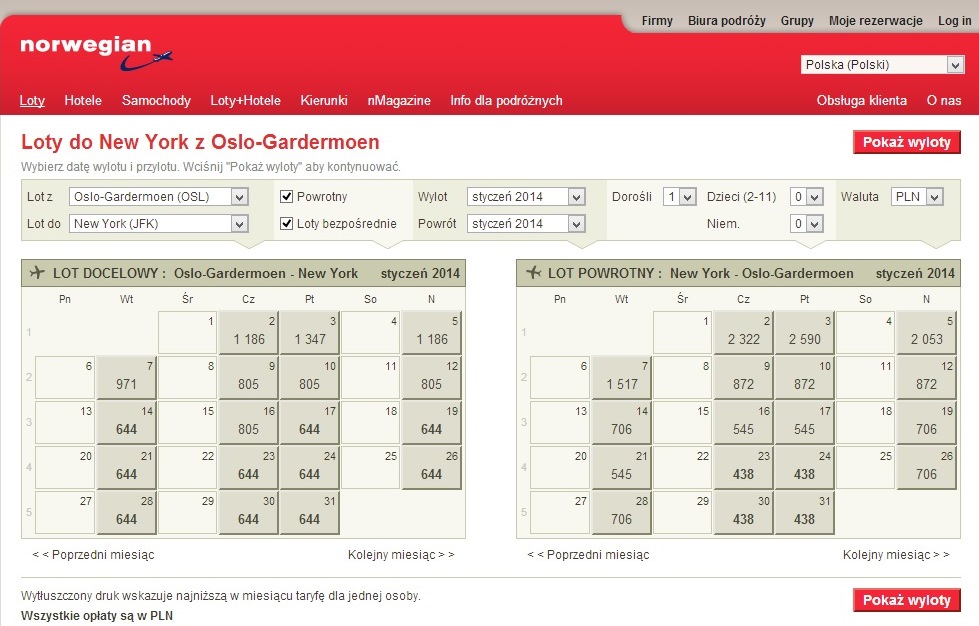Open the Samochody menu item
Screen dimensions: 979x626
156,100
